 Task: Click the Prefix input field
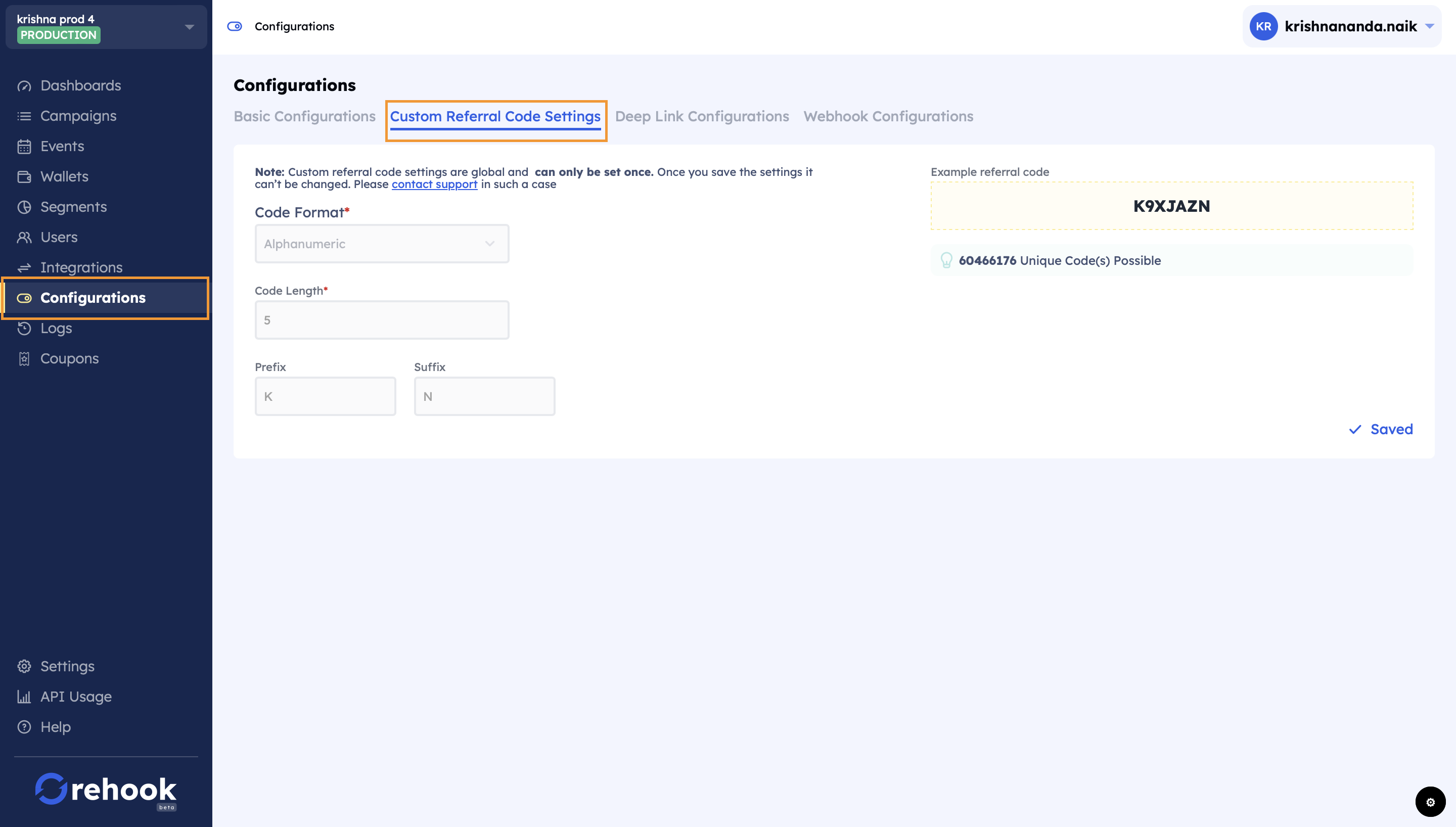(x=324, y=396)
